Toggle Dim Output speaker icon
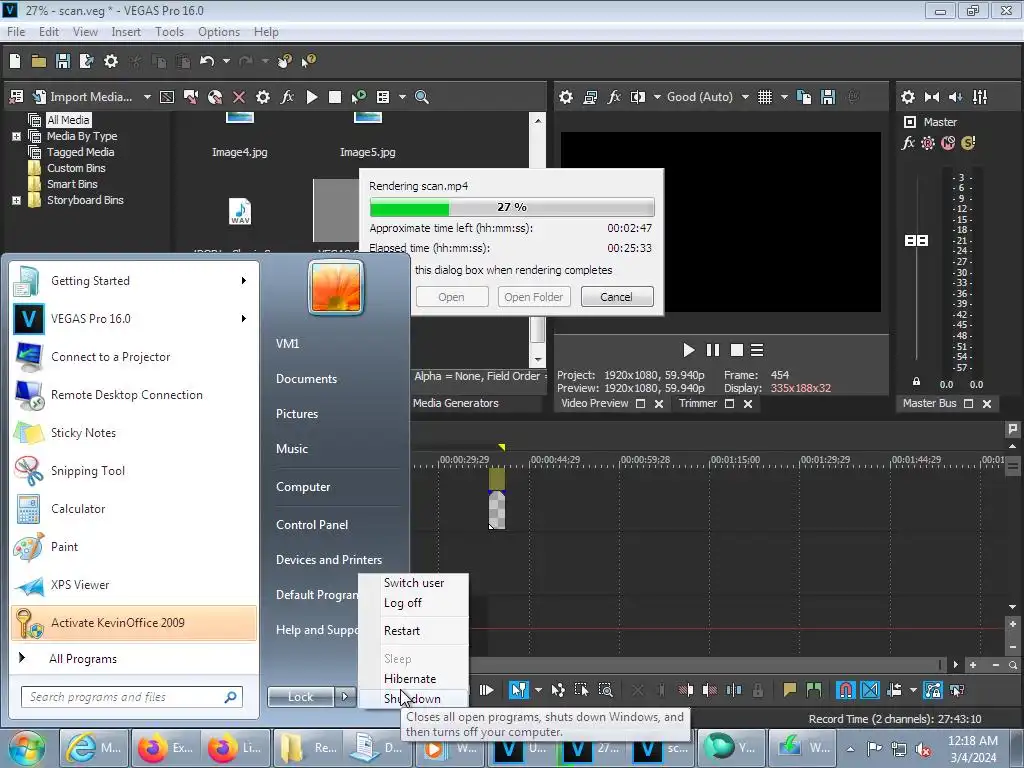 955,97
